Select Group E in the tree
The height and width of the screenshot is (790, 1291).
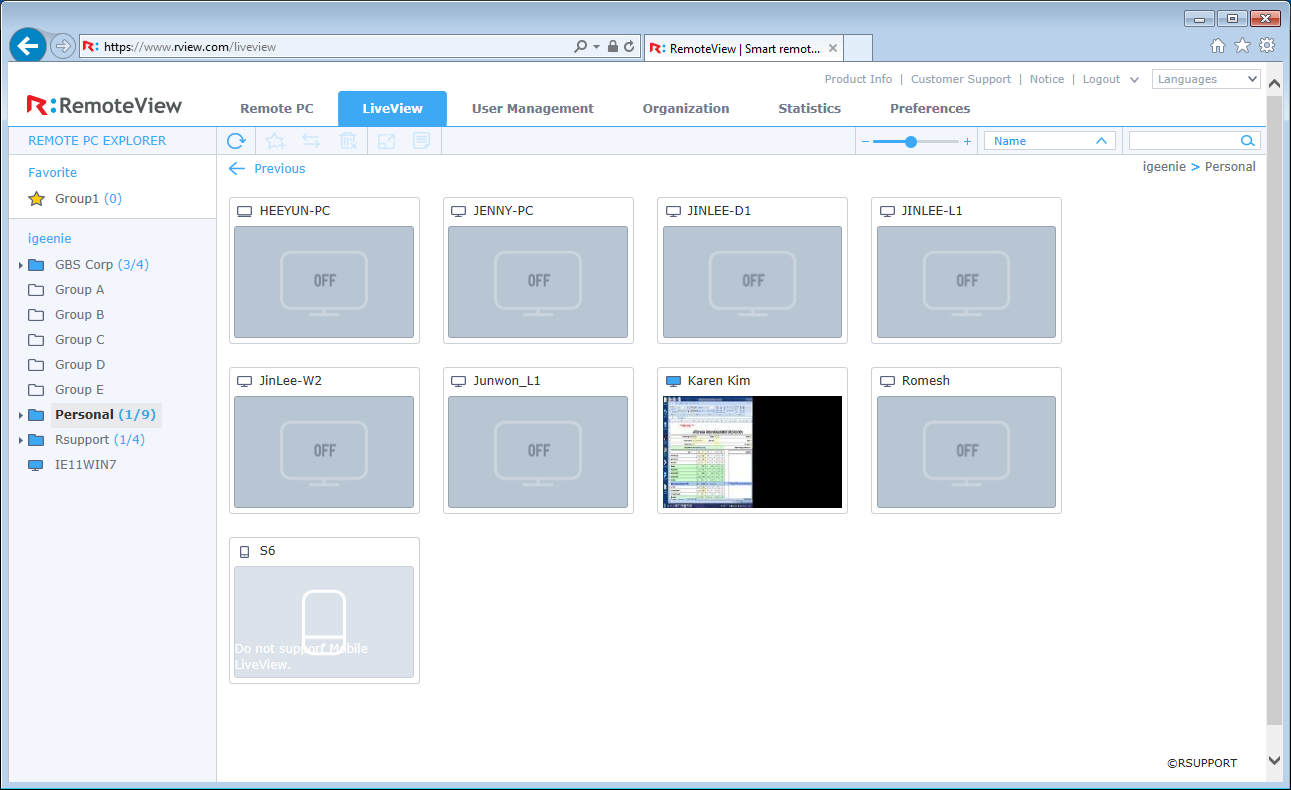[x=80, y=390]
